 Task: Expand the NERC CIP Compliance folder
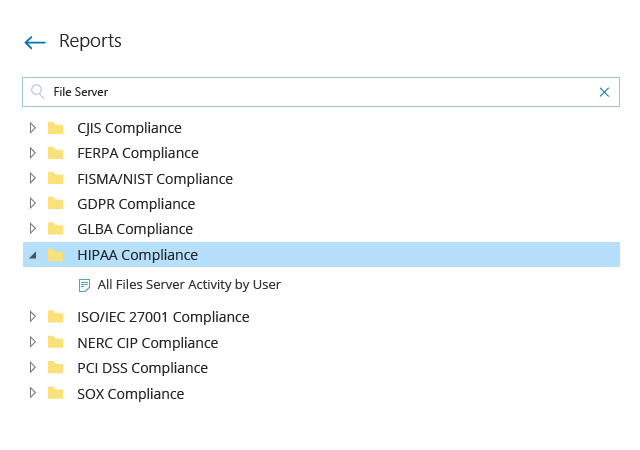pos(33,342)
